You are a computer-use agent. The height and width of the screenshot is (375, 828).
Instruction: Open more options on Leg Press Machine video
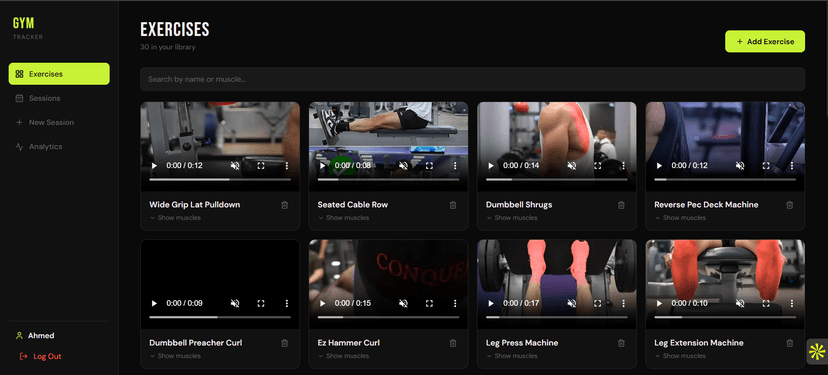624,304
